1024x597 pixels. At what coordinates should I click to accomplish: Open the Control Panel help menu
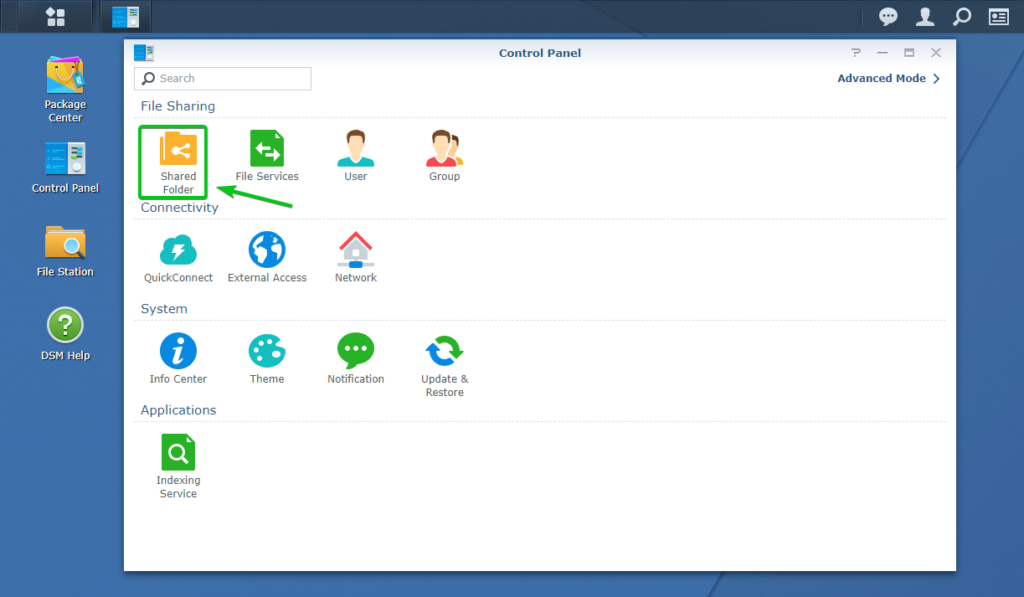855,52
